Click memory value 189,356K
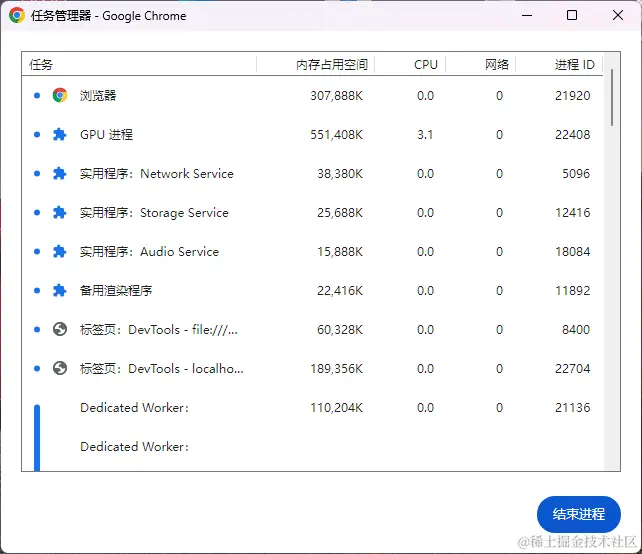The width and height of the screenshot is (642, 554). coord(336,369)
